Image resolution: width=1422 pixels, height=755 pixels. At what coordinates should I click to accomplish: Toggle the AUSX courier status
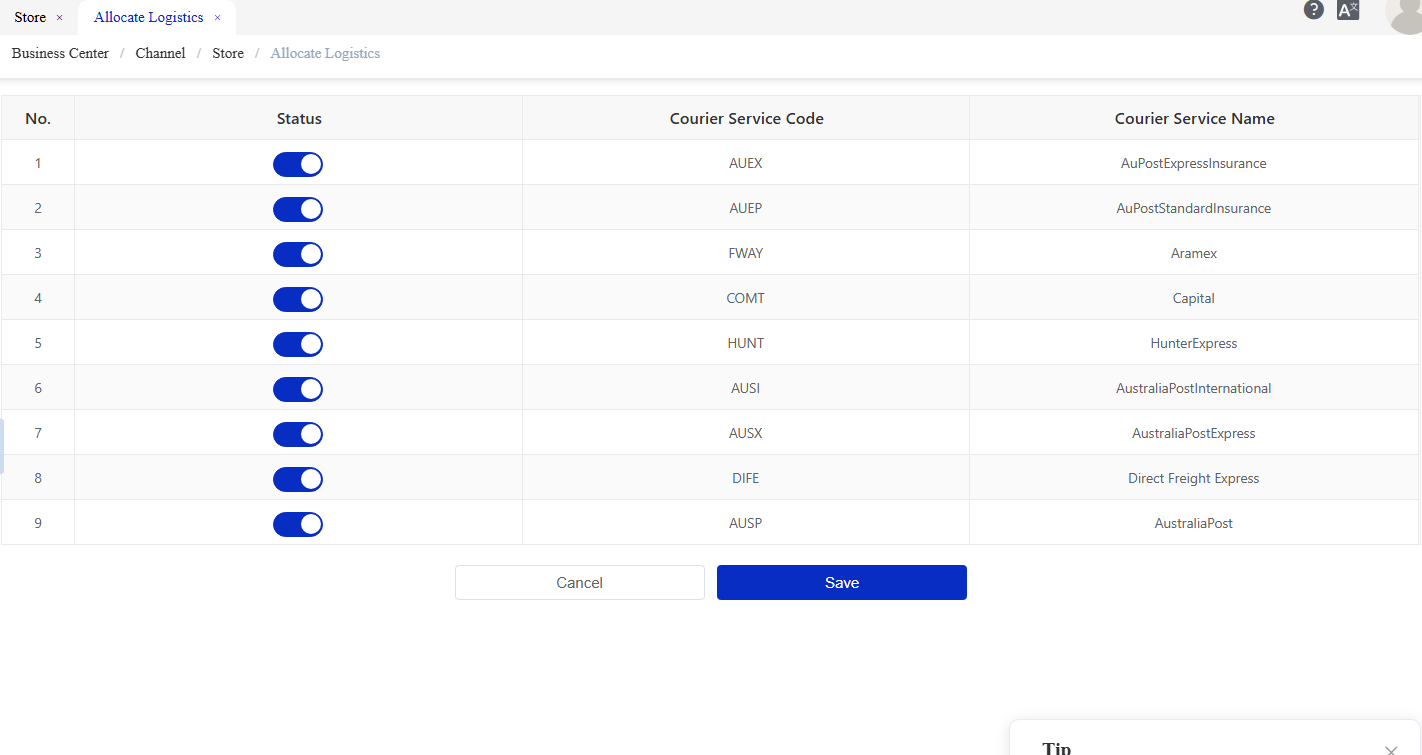coord(298,434)
